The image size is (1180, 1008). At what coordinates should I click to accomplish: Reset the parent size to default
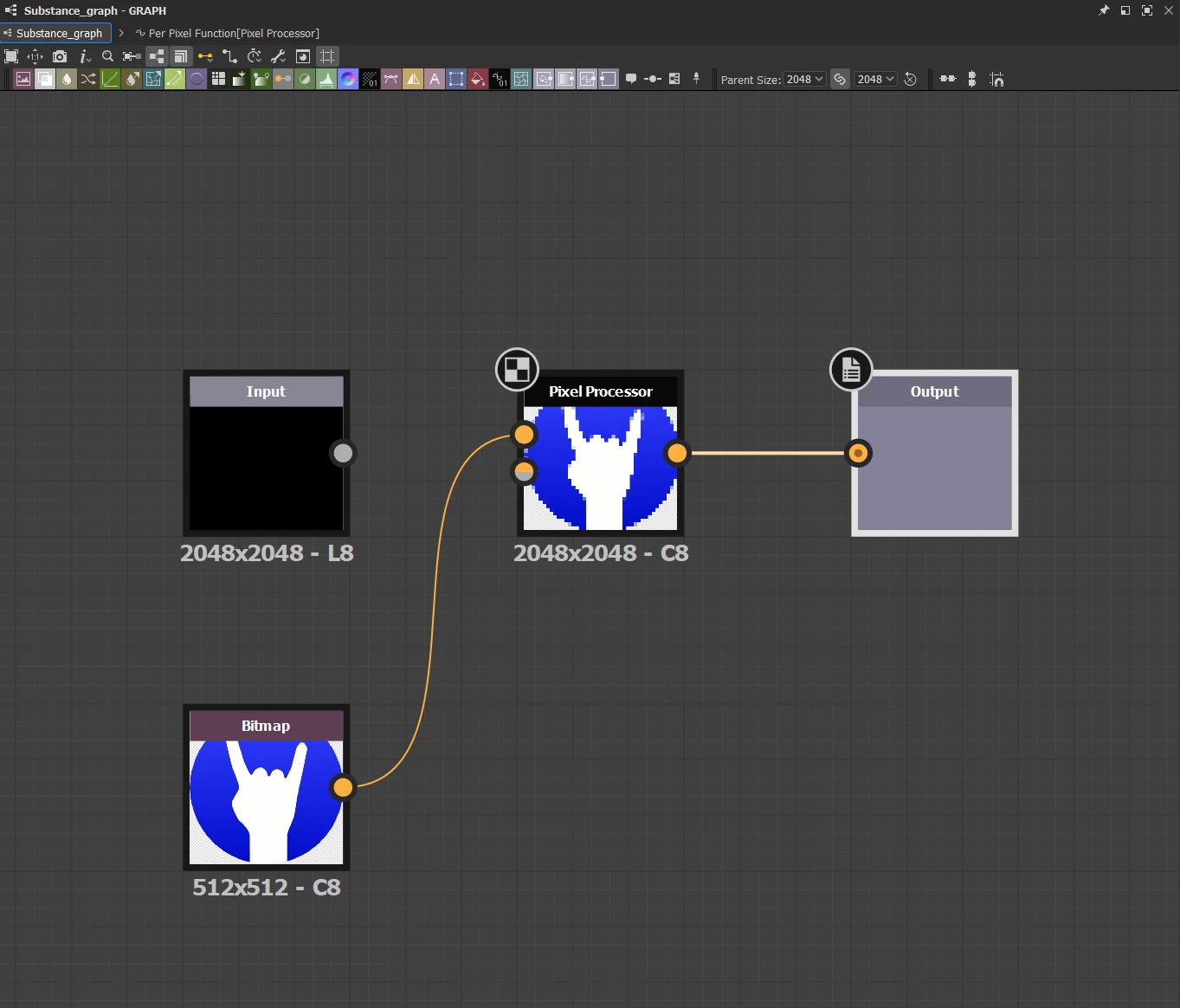coord(910,79)
